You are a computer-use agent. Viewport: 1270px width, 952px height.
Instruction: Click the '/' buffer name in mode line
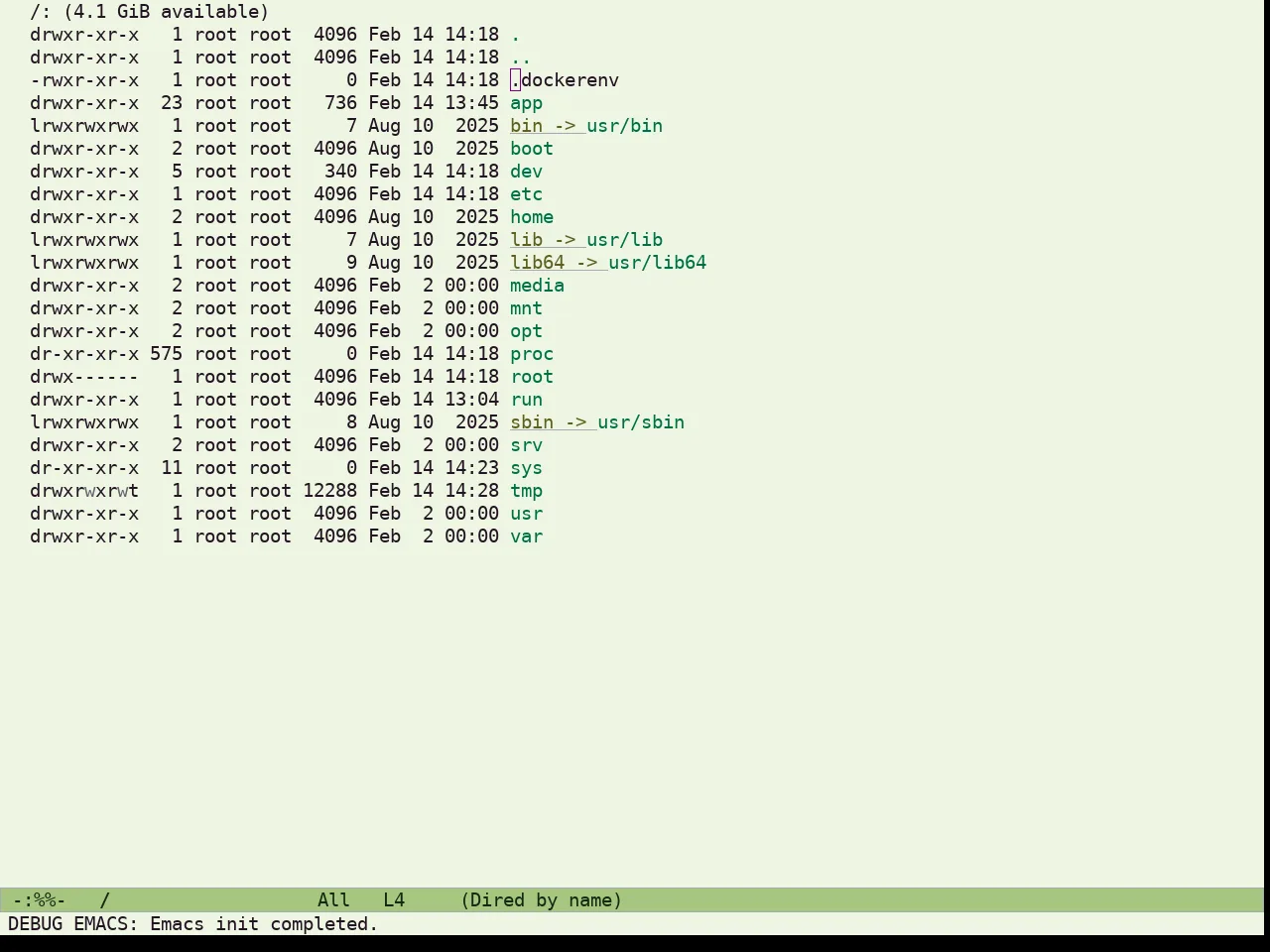(105, 900)
